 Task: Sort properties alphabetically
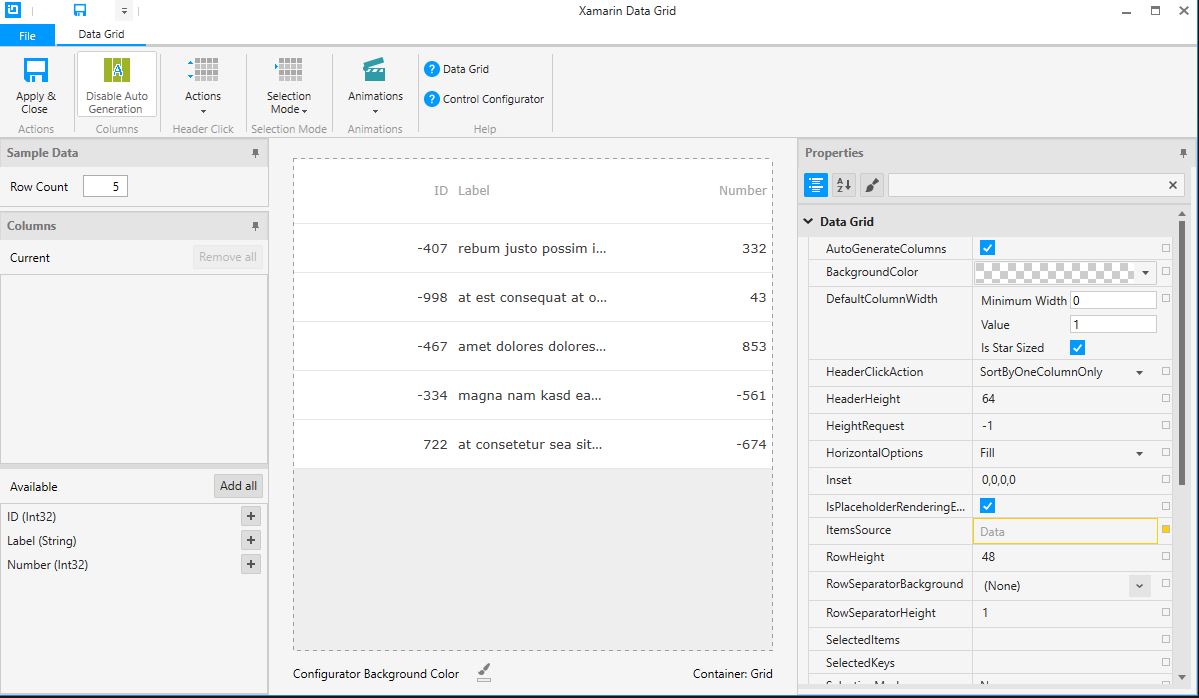(844, 185)
